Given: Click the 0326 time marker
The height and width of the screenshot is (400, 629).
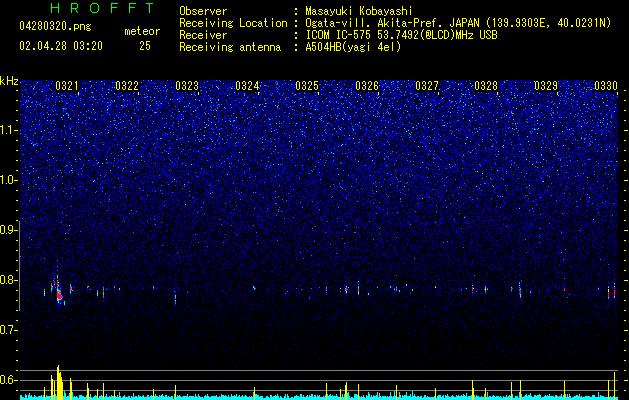Looking at the screenshot, I should 367,86.
